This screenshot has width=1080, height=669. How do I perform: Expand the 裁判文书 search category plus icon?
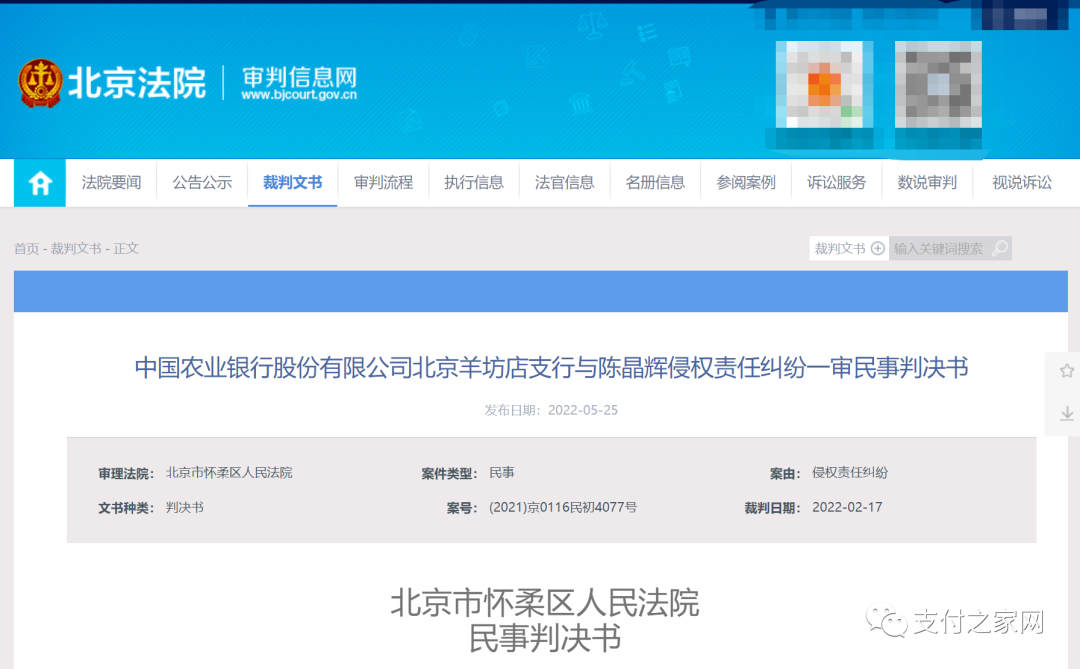pos(878,248)
